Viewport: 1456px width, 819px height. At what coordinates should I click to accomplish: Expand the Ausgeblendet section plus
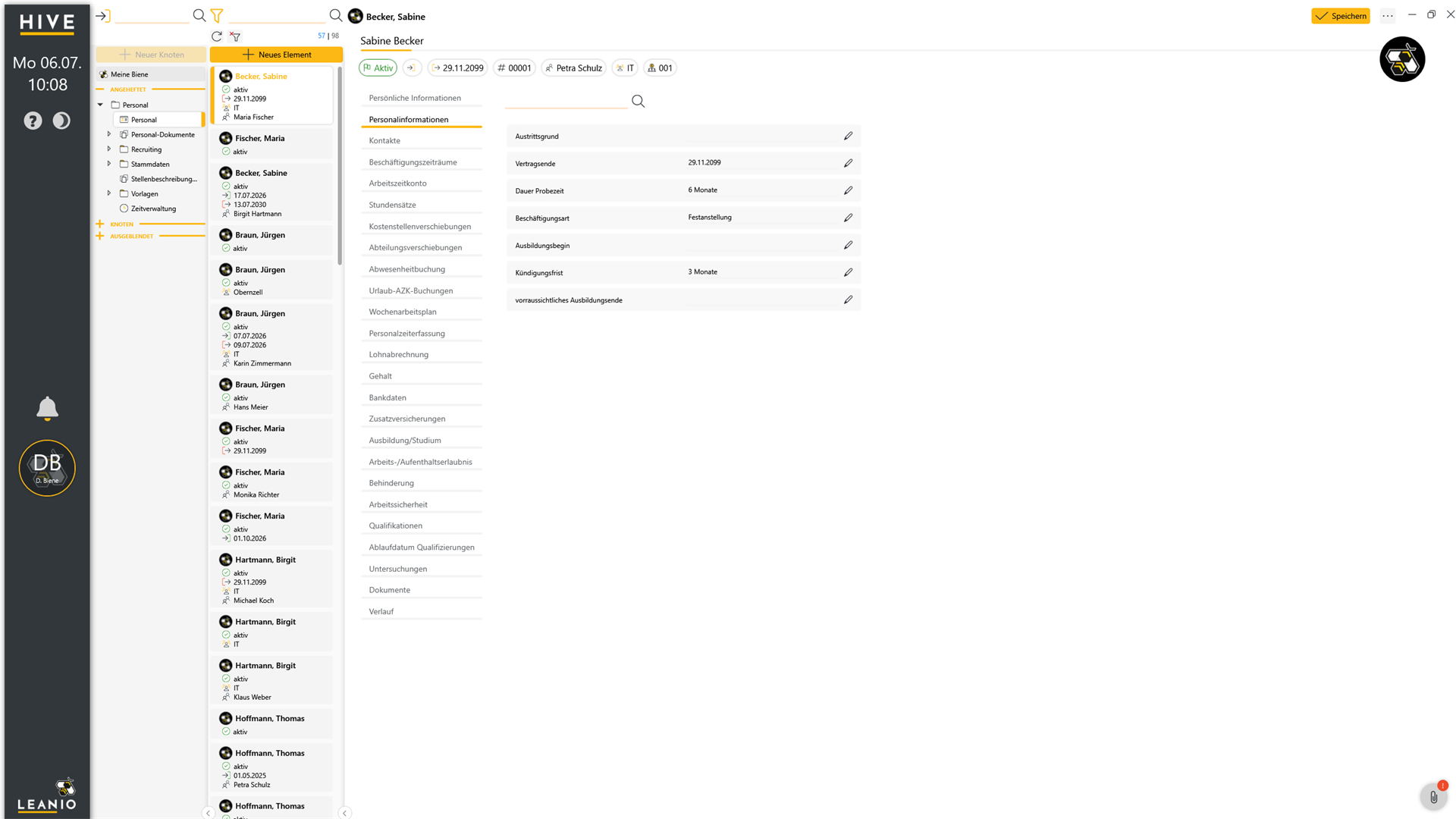pyautogui.click(x=100, y=236)
